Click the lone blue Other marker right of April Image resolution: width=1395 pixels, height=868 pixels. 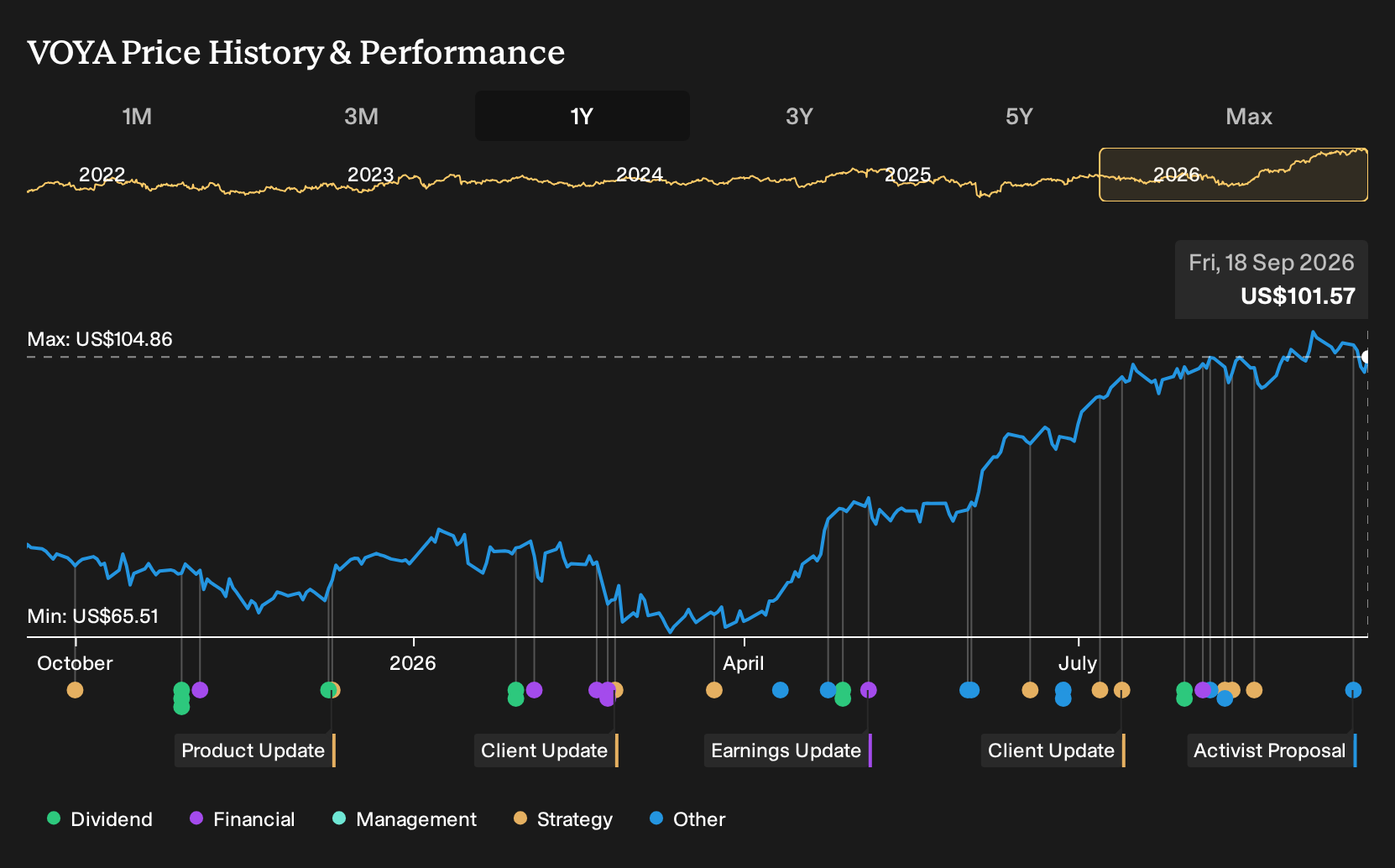tap(781, 690)
